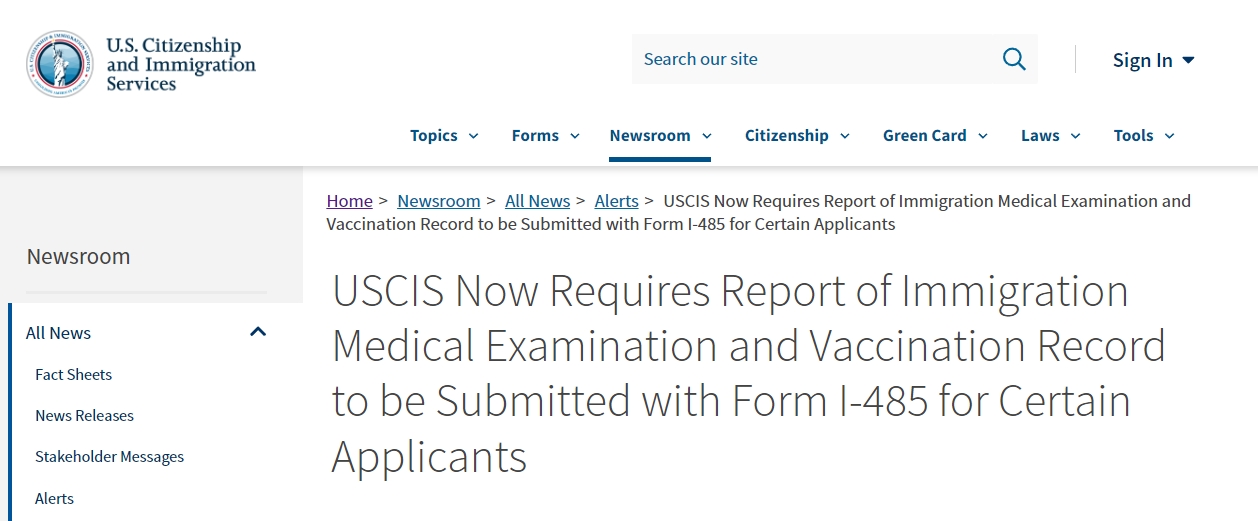Expand the Citizenship menu

[797, 136]
